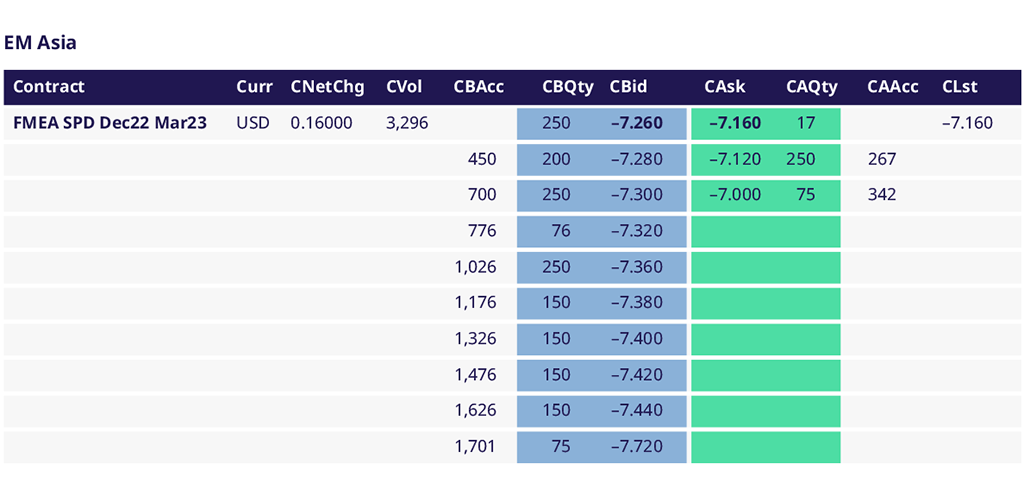Click the best ask price −7.160 cell
The image size is (1024, 502).
(x=735, y=123)
